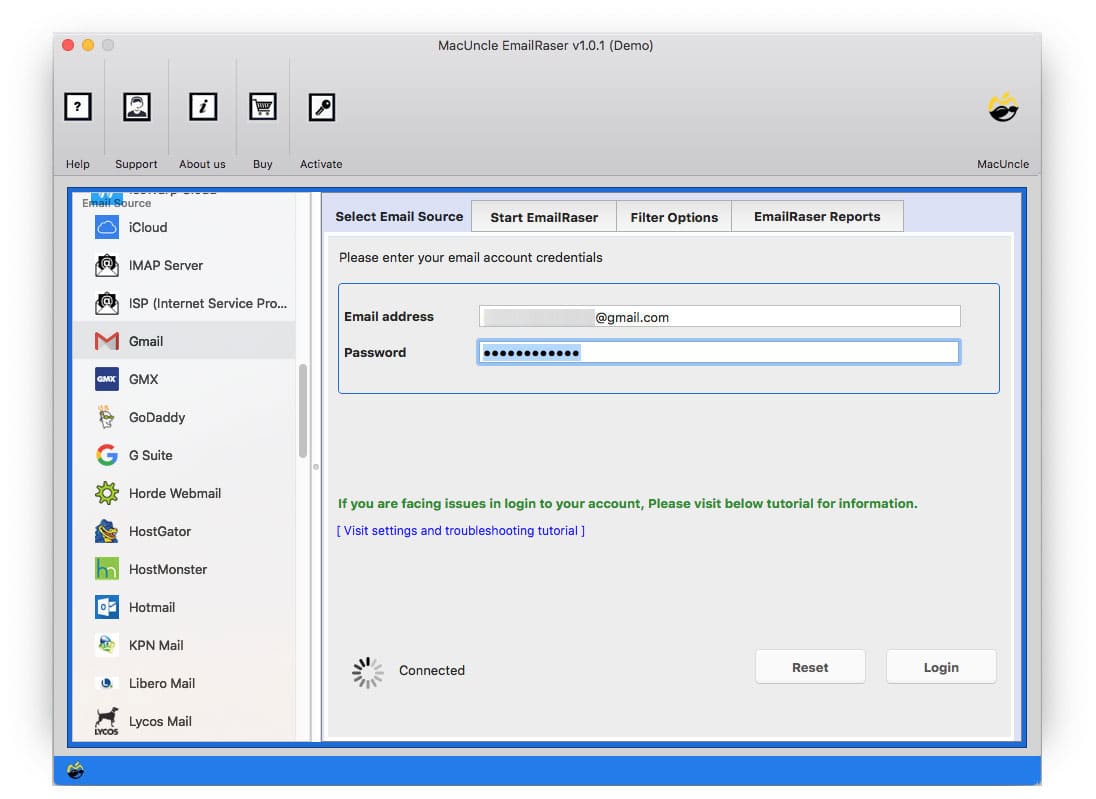Viewport: 1096px width, 799px height.
Task: Select Hotmail in the sidebar
Action: (152, 607)
